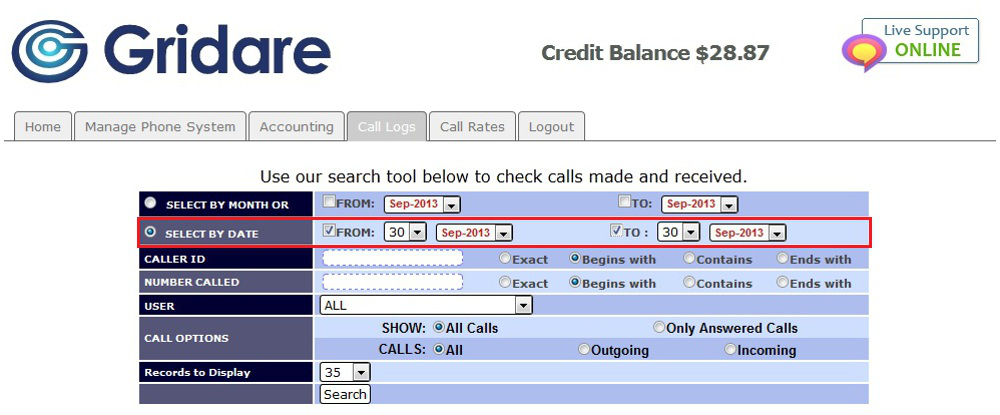Open the Manage Phone System tab
1000x415 pixels.
160,127
